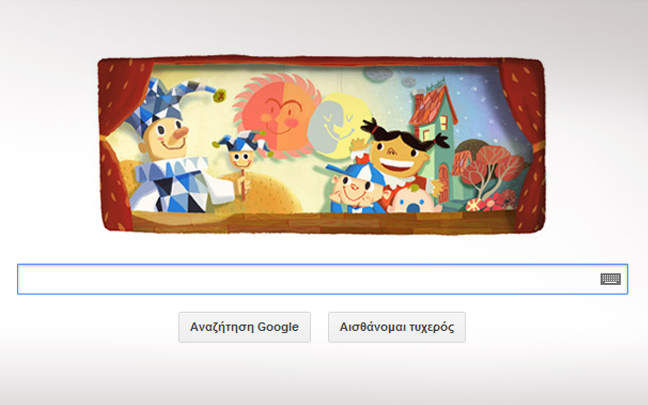This screenshot has width=648, height=405.
Task: Click the wooden stage floor of the doodle
Action: [320, 222]
